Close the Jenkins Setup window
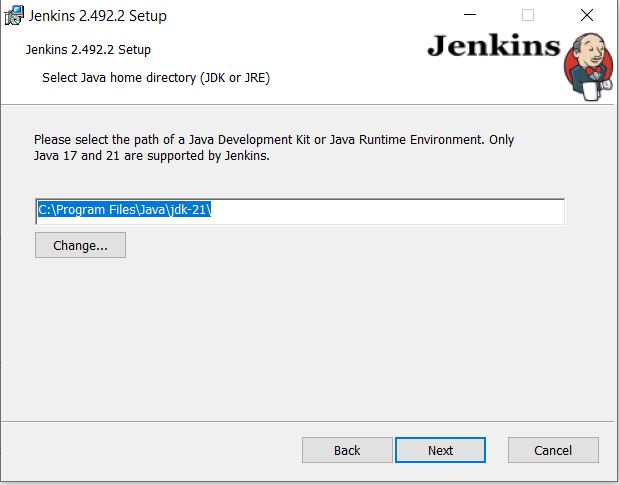The image size is (620, 485). pos(586,16)
